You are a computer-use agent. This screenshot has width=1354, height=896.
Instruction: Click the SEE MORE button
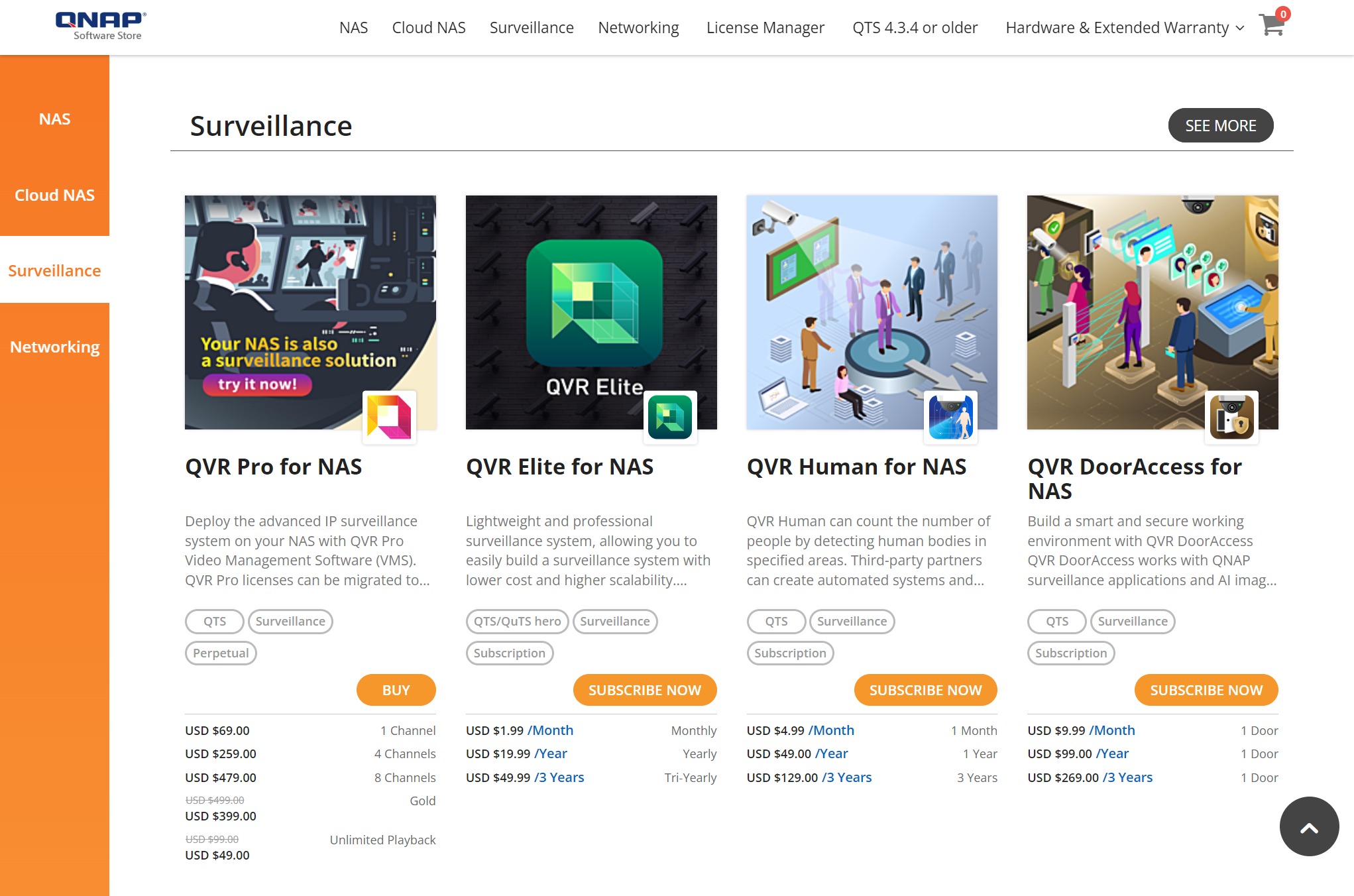click(1220, 125)
